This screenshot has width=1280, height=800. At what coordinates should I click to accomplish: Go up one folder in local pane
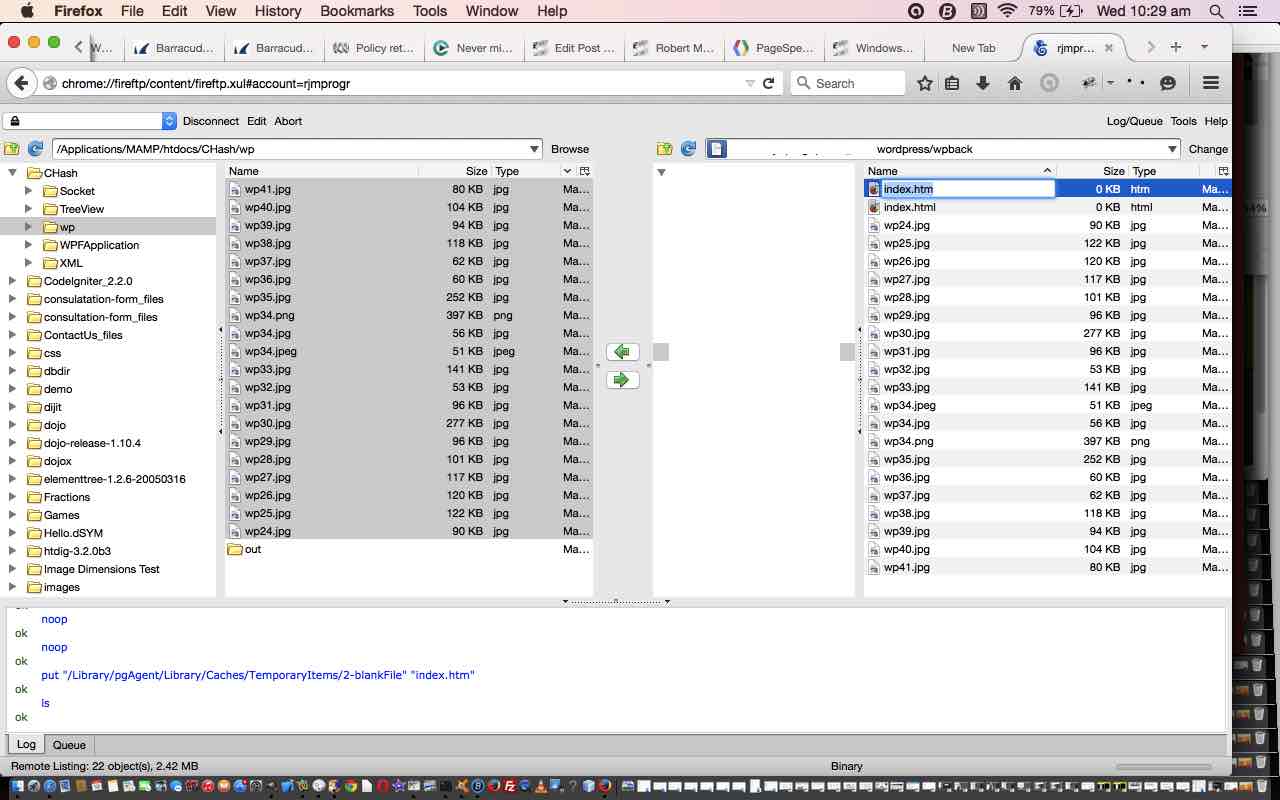pos(12,149)
